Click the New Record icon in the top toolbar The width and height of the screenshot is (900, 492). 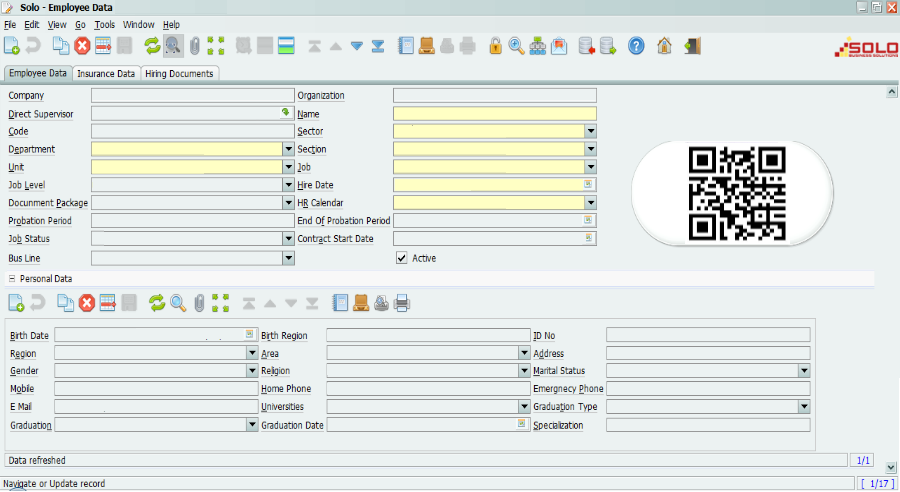point(12,46)
